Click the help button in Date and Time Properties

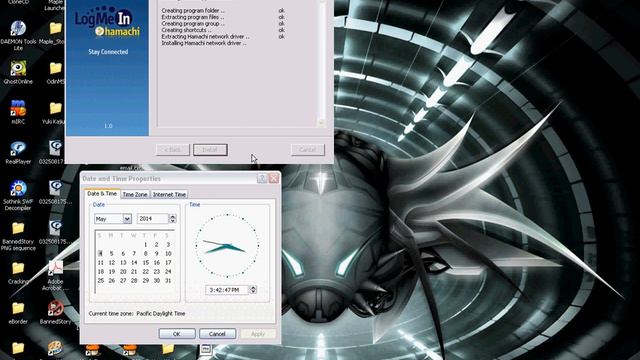click(x=262, y=178)
